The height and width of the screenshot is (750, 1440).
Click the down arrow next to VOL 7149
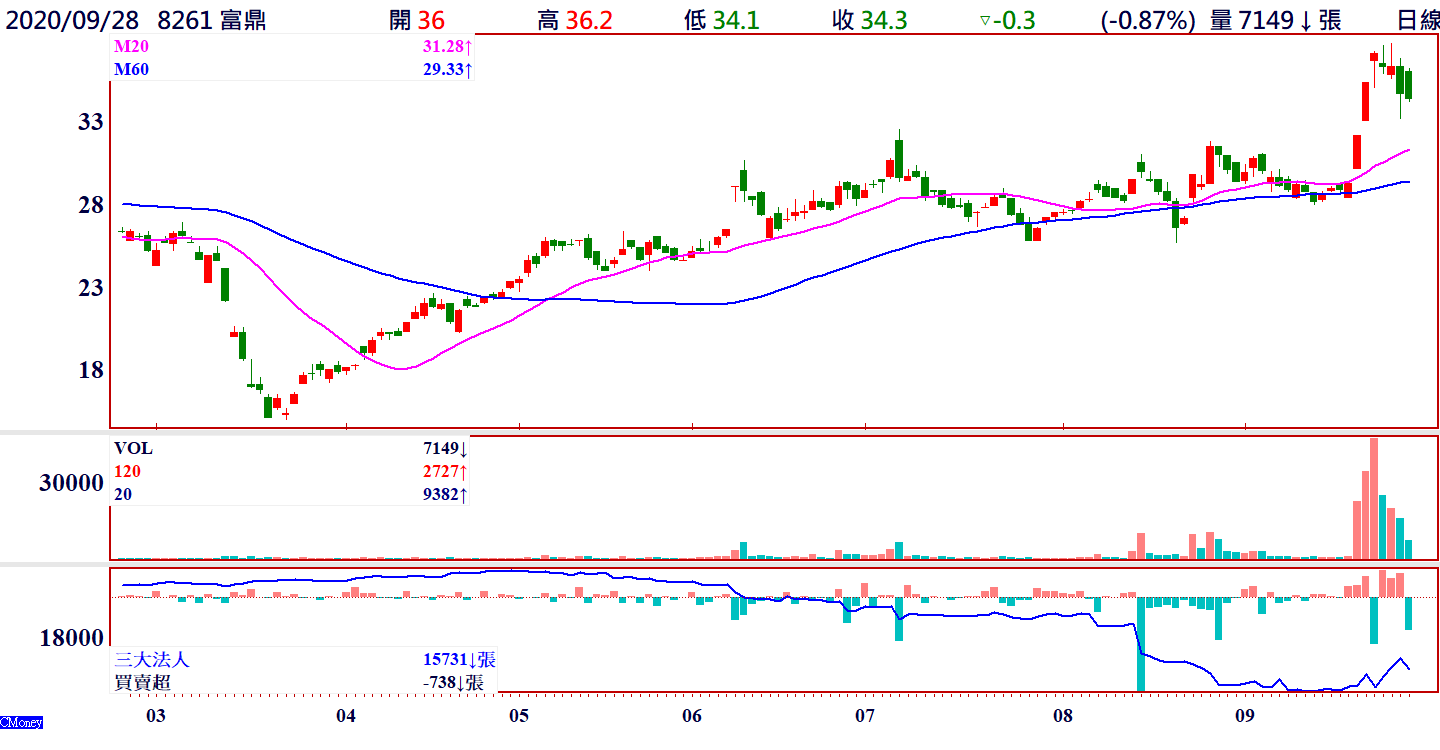(464, 449)
